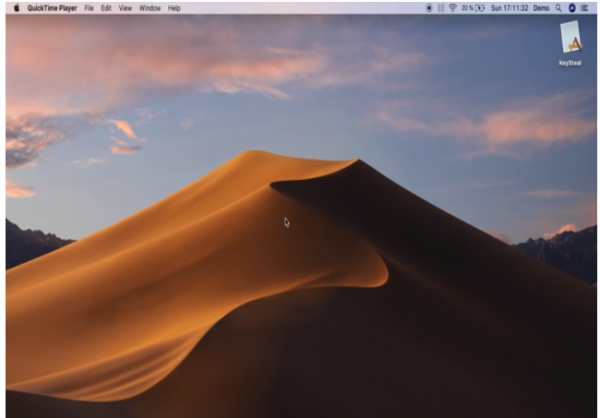
Task: Open the Notification Center
Action: pos(584,8)
